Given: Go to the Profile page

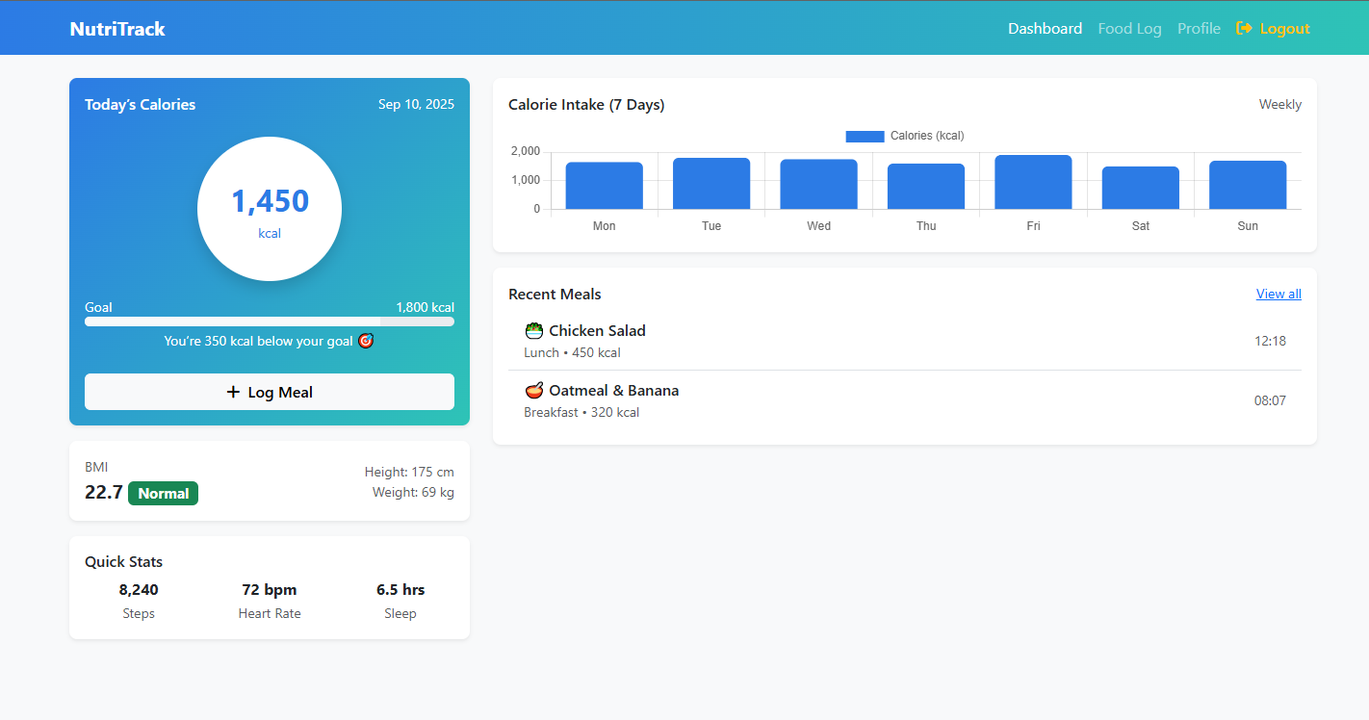Looking at the screenshot, I should 1199,28.
